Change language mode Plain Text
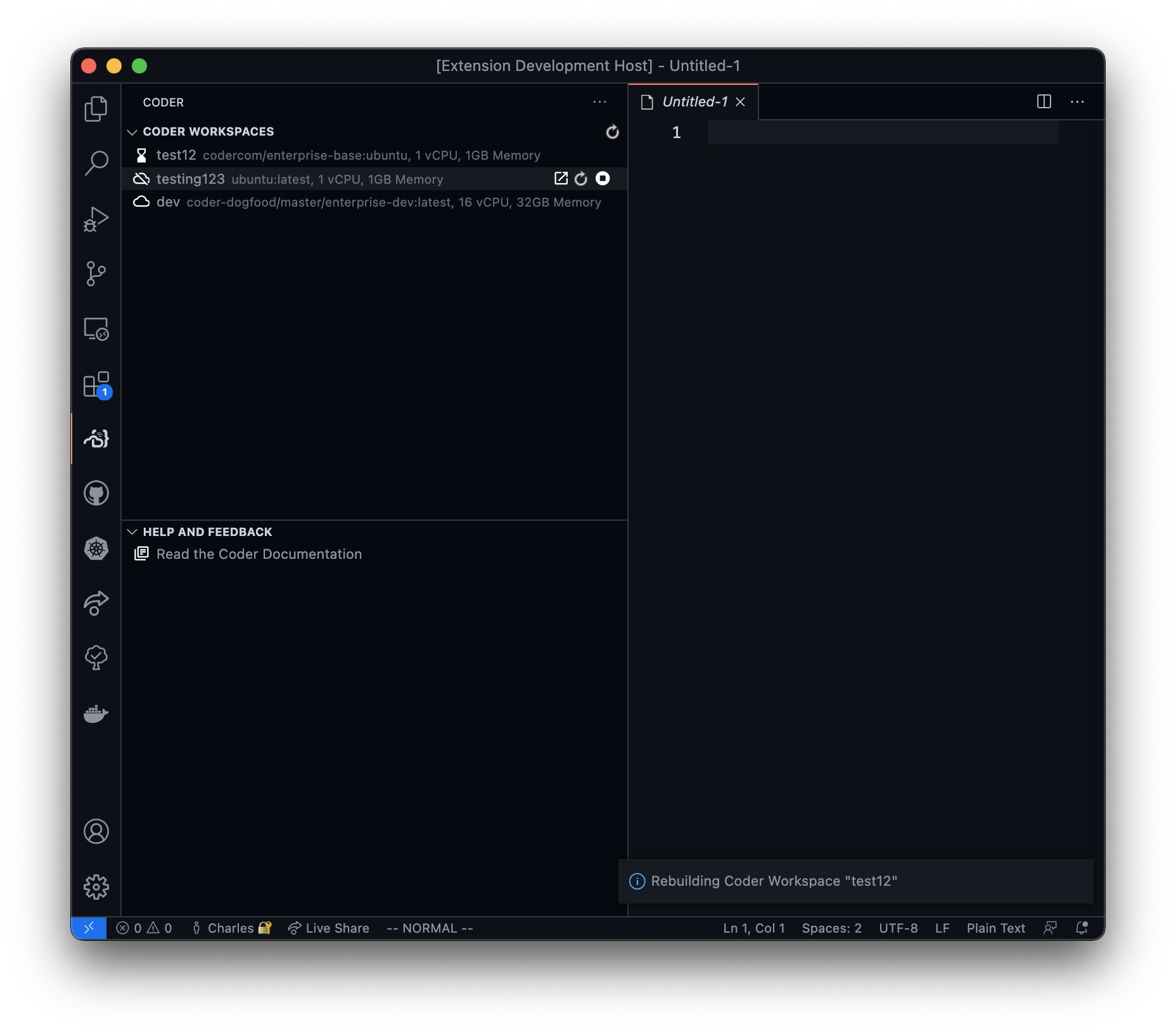The width and height of the screenshot is (1176, 1034). pyautogui.click(x=995, y=928)
